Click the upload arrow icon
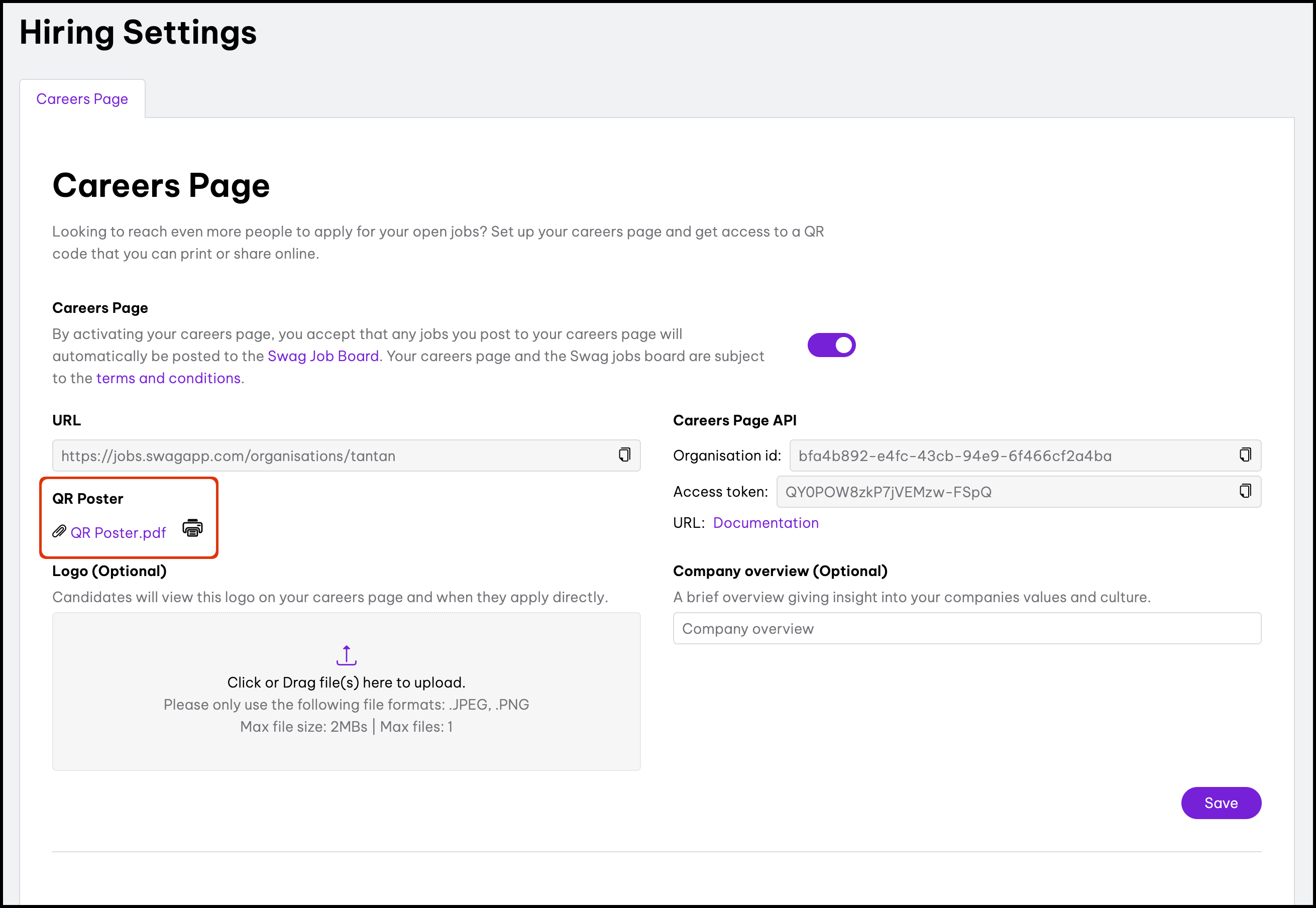1316x908 pixels. (x=346, y=655)
